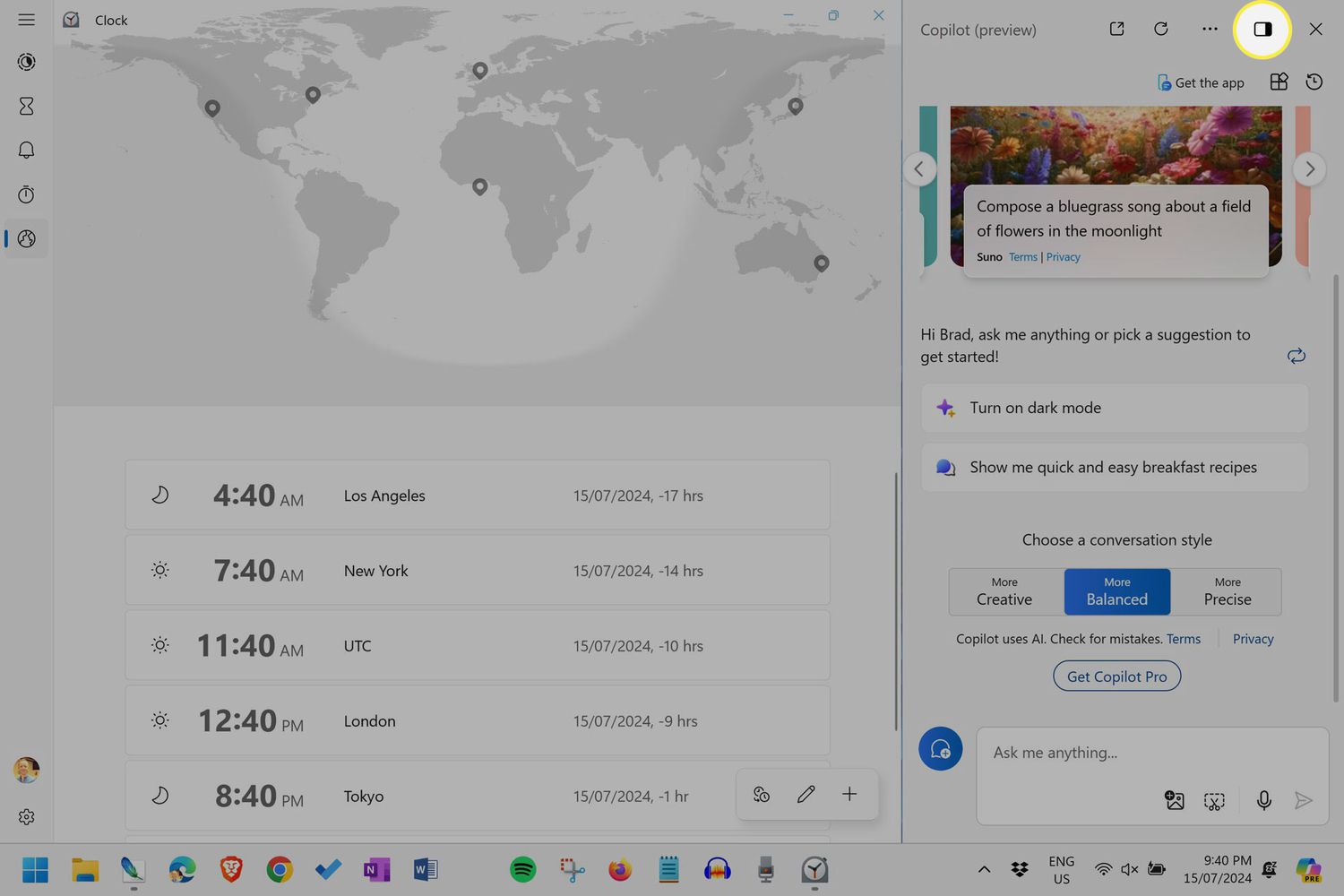Open the Stopwatch section

click(x=26, y=194)
